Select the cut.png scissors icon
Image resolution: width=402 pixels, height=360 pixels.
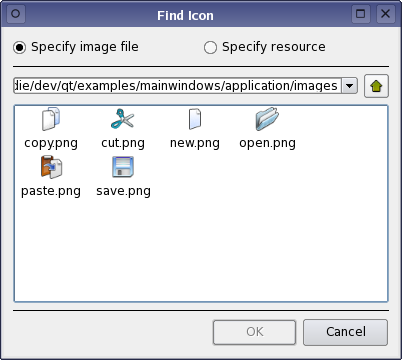[122, 119]
